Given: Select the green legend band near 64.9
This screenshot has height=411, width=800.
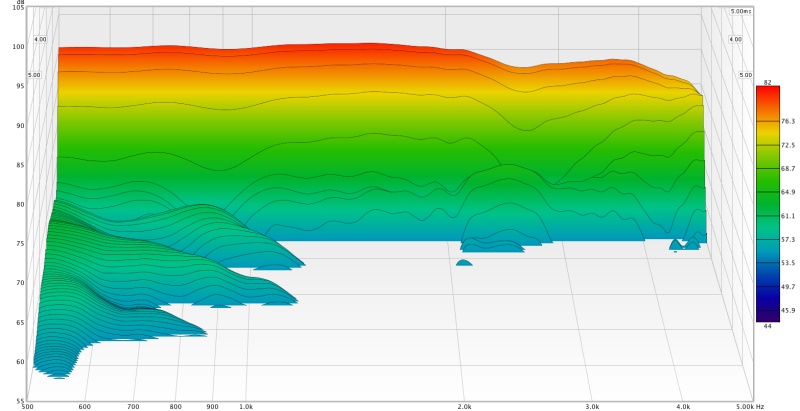Looking at the screenshot, I should (766, 192).
